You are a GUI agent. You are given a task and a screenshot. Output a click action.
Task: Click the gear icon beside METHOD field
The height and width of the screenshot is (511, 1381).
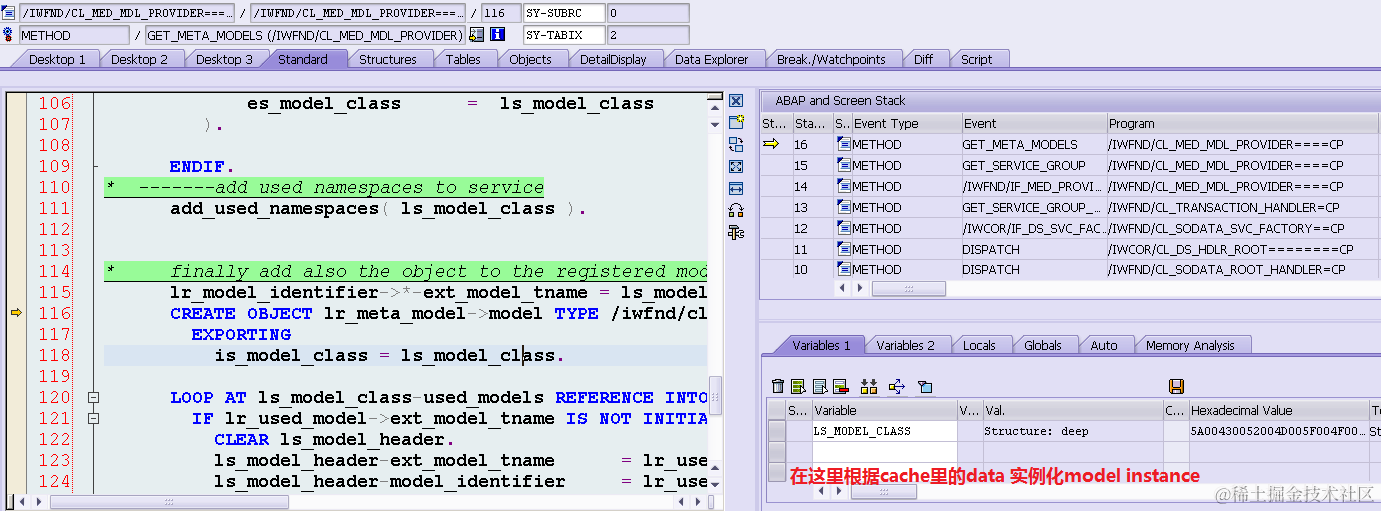(x=9, y=35)
